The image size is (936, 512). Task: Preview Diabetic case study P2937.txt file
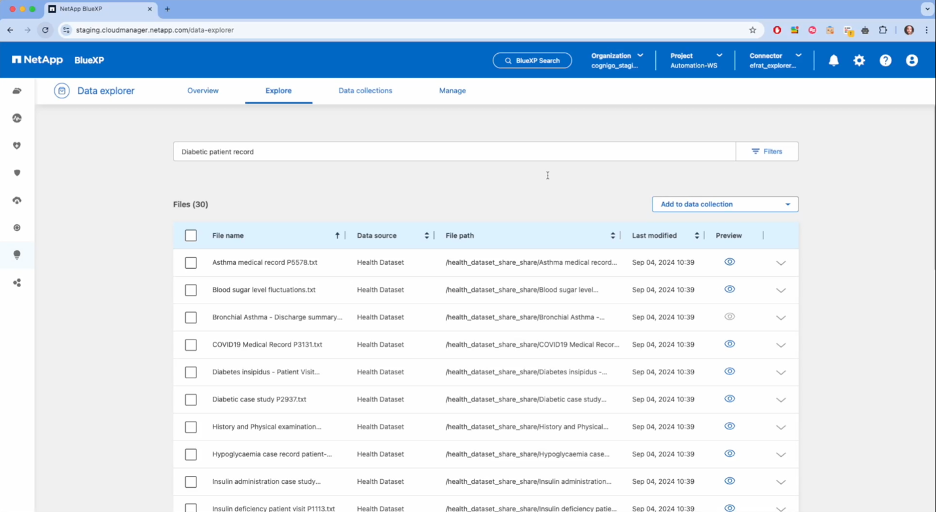729,398
